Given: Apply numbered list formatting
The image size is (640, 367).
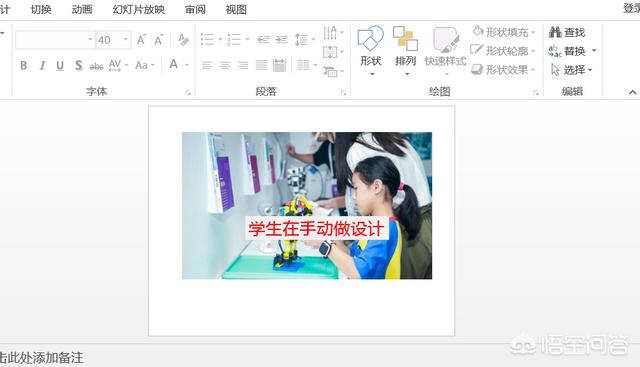Looking at the screenshot, I should [234, 40].
